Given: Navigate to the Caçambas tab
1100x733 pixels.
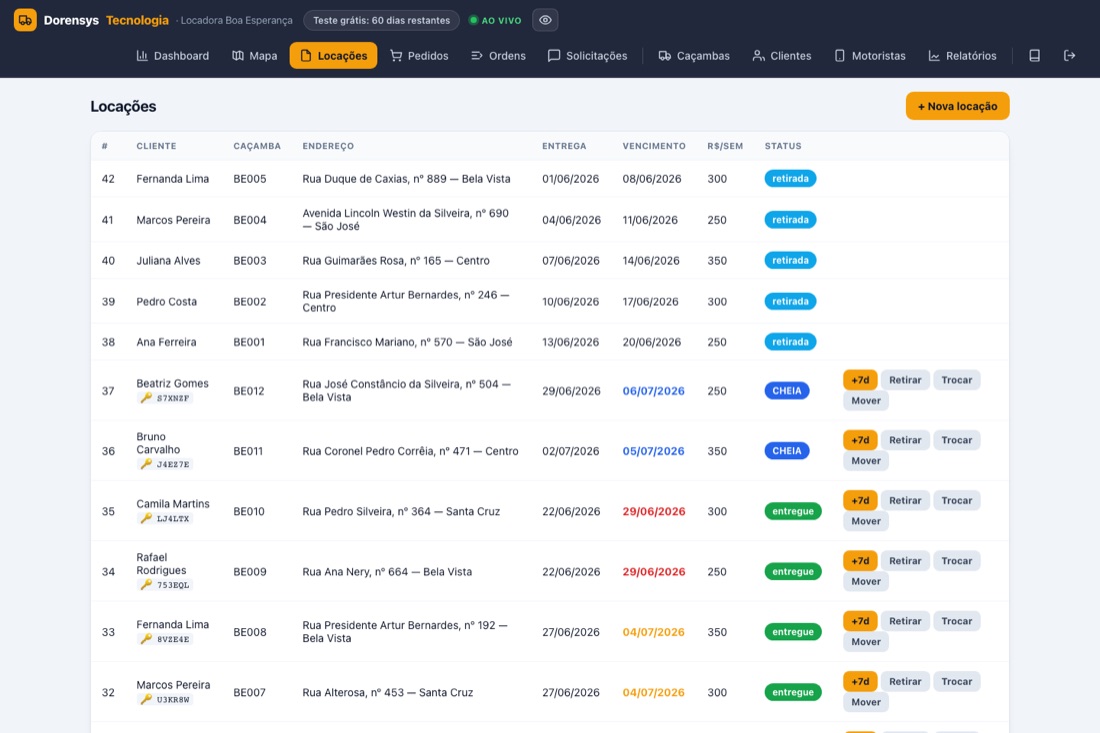Looking at the screenshot, I should tap(694, 55).
